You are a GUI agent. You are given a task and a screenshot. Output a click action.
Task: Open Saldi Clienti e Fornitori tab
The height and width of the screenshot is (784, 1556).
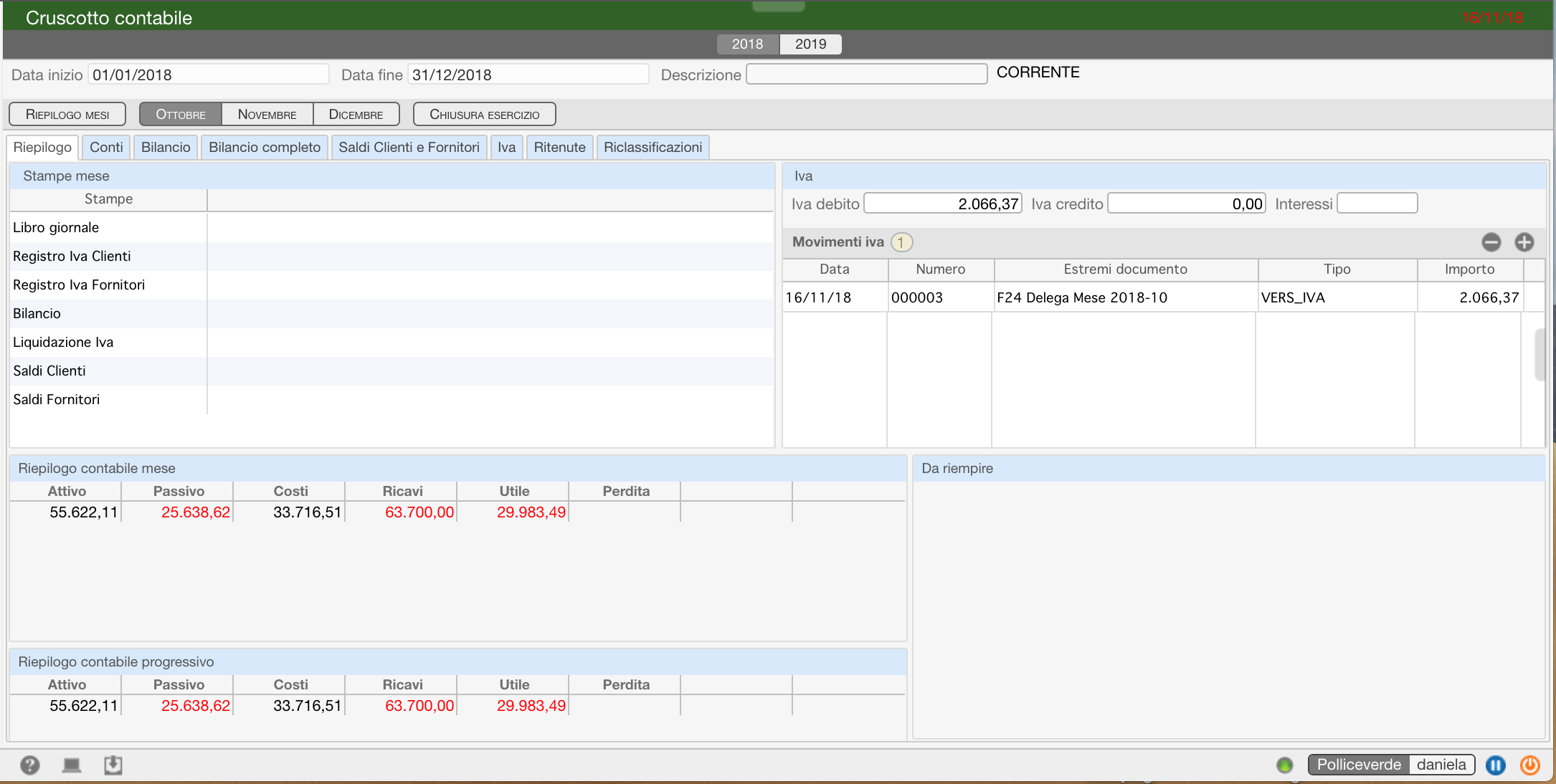(x=409, y=148)
